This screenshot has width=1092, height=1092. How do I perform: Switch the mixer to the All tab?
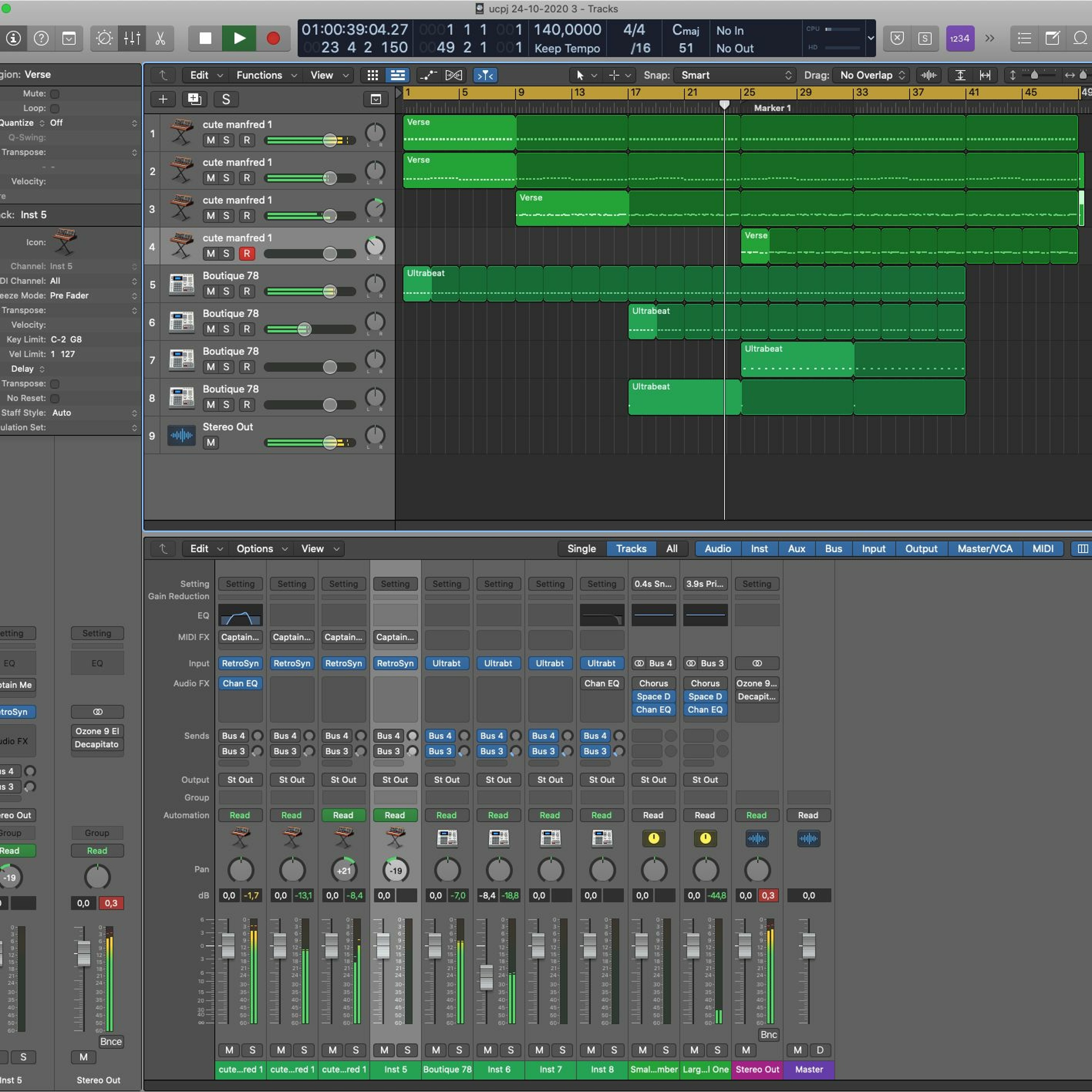click(672, 549)
